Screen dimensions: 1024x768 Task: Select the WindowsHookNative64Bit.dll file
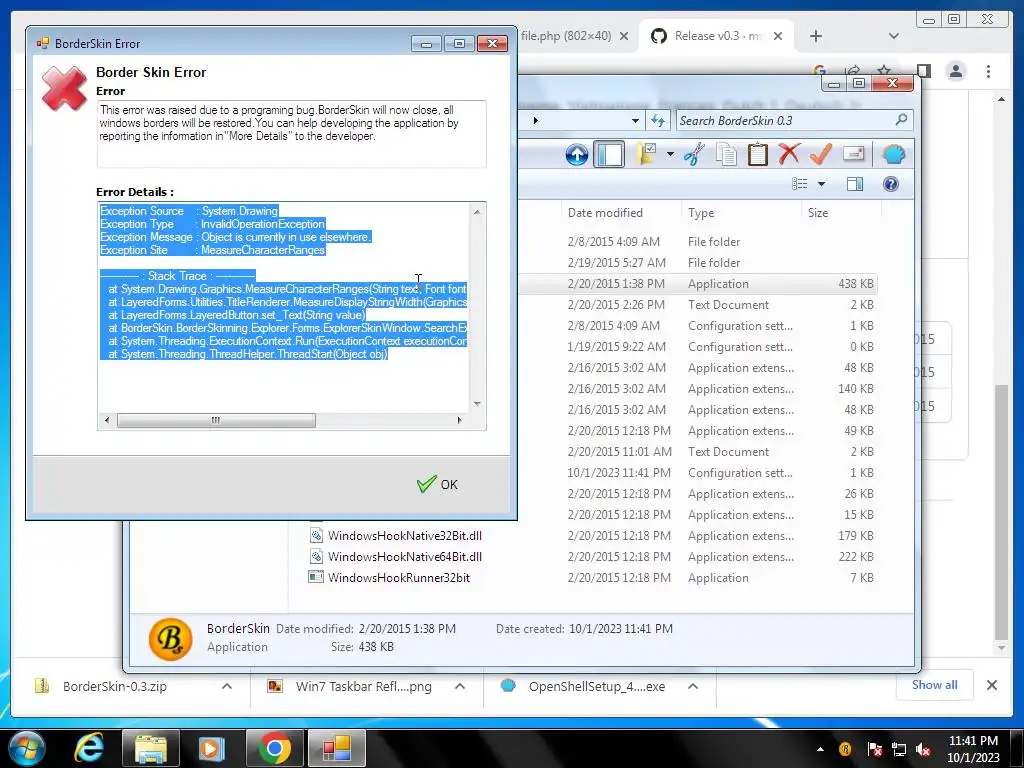coord(405,556)
